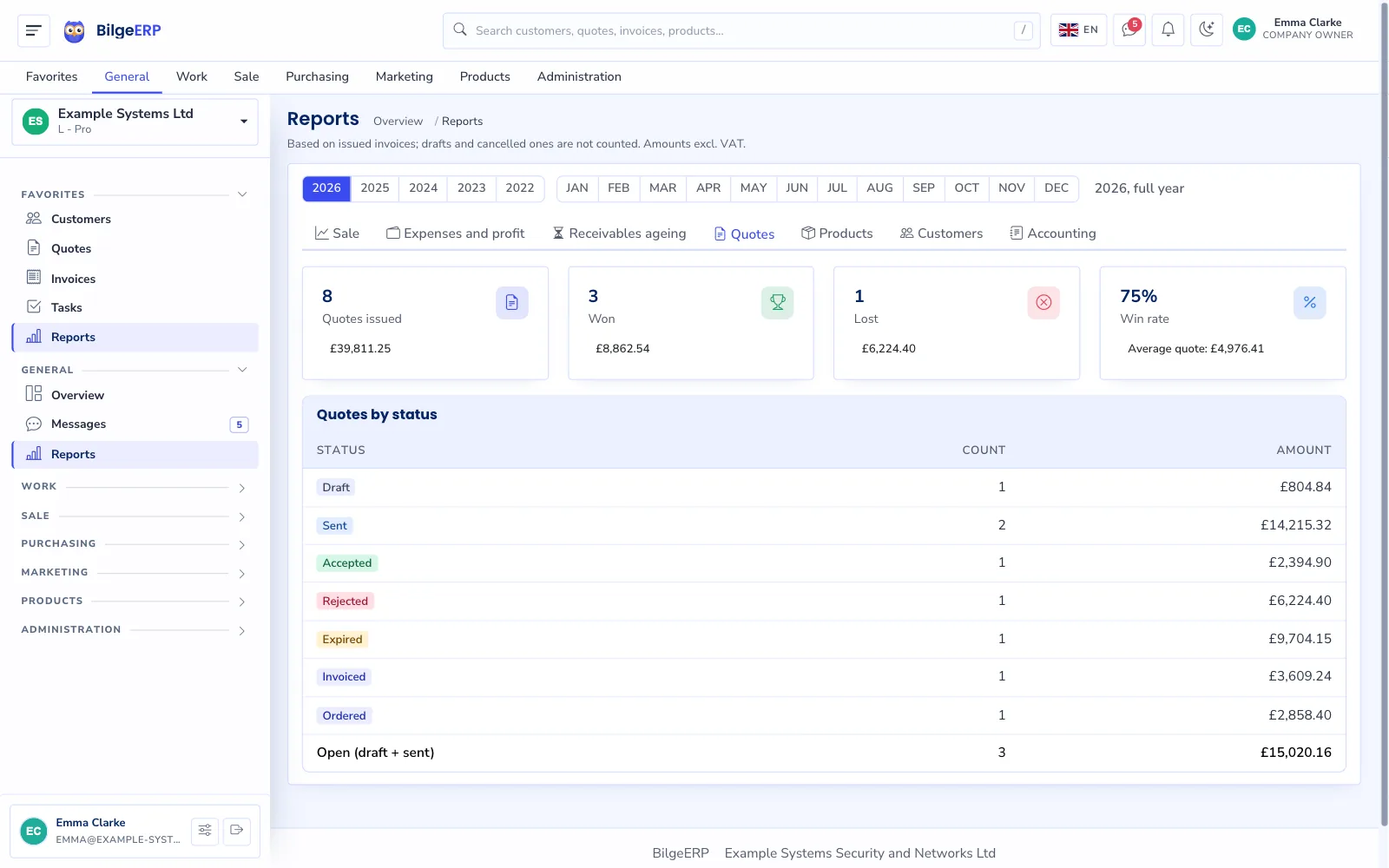Click the Won trophy icon

coord(778,303)
